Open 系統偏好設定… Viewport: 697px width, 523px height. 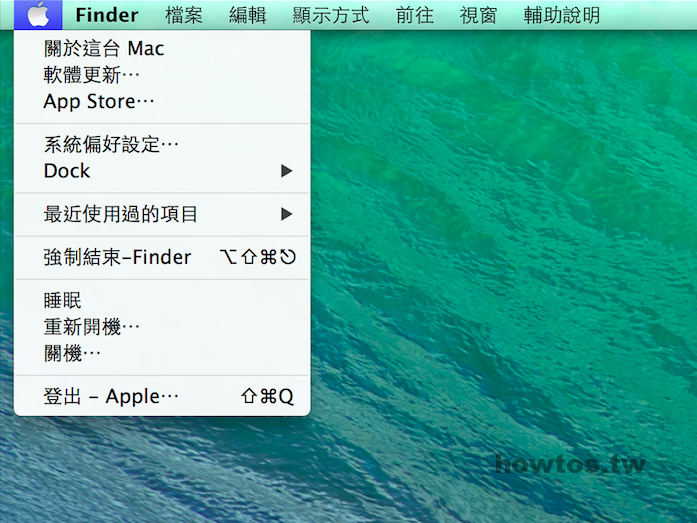point(162,144)
